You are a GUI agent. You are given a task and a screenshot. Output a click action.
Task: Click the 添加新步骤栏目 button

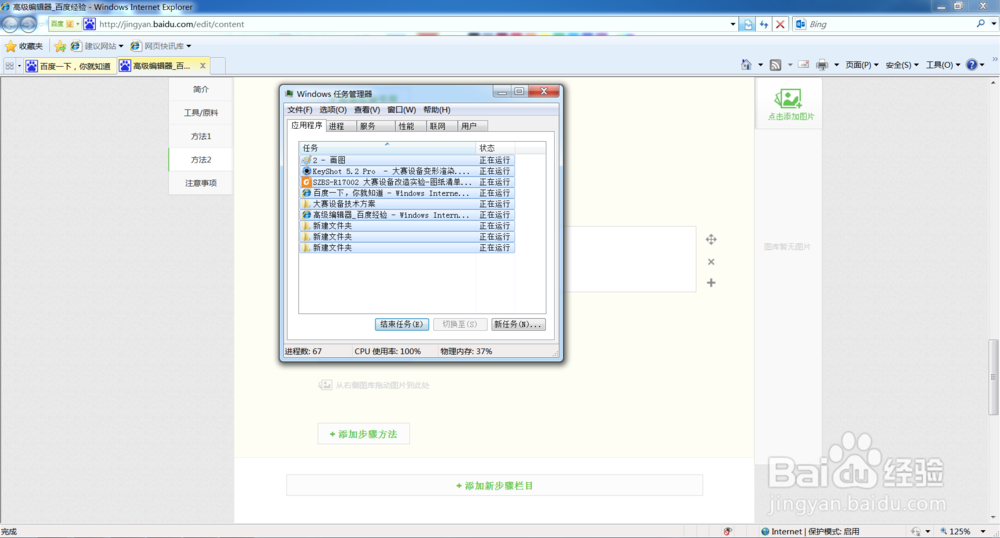point(494,486)
